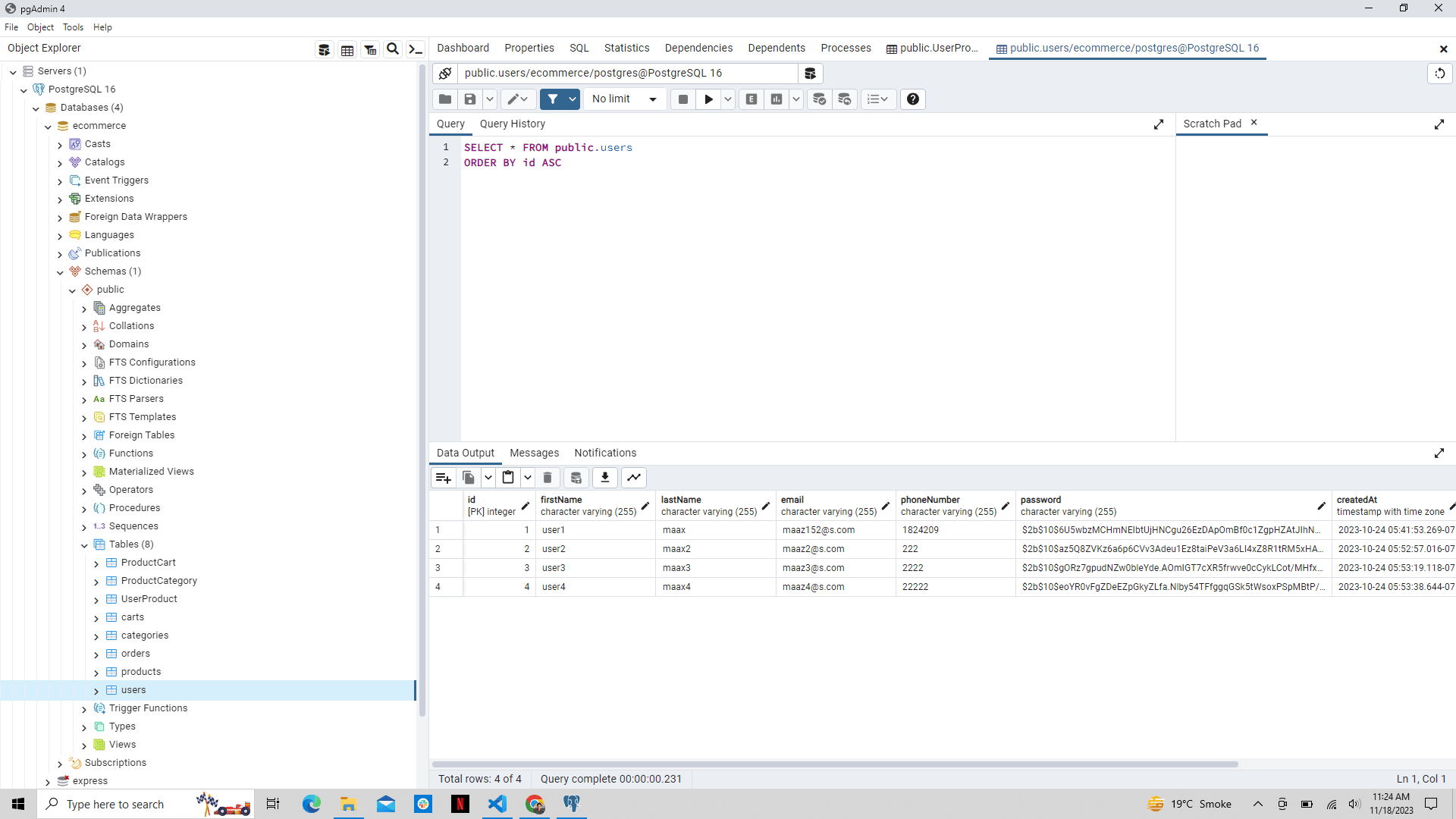Screen dimensions: 1456x819
Task: Select the orders table in tree
Action: click(135, 654)
